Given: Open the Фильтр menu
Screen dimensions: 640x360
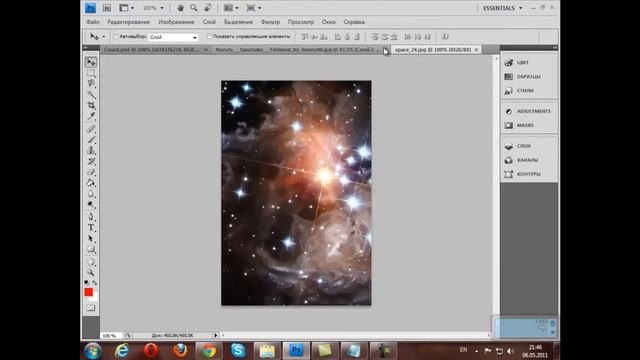Looking at the screenshot, I should tap(270, 22).
